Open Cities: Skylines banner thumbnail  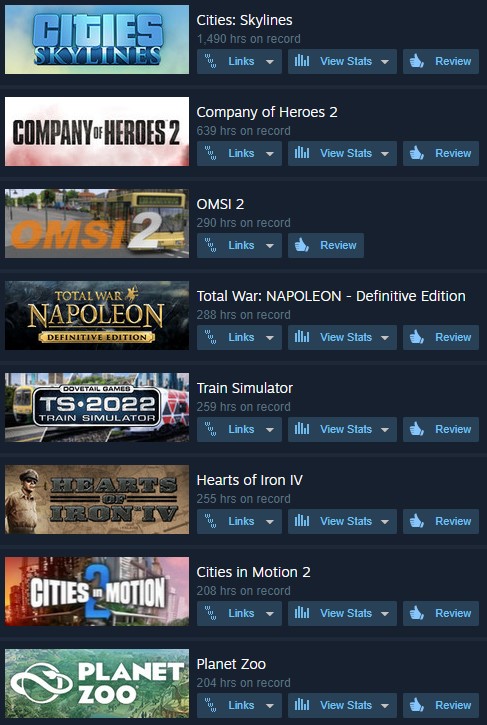(97, 39)
